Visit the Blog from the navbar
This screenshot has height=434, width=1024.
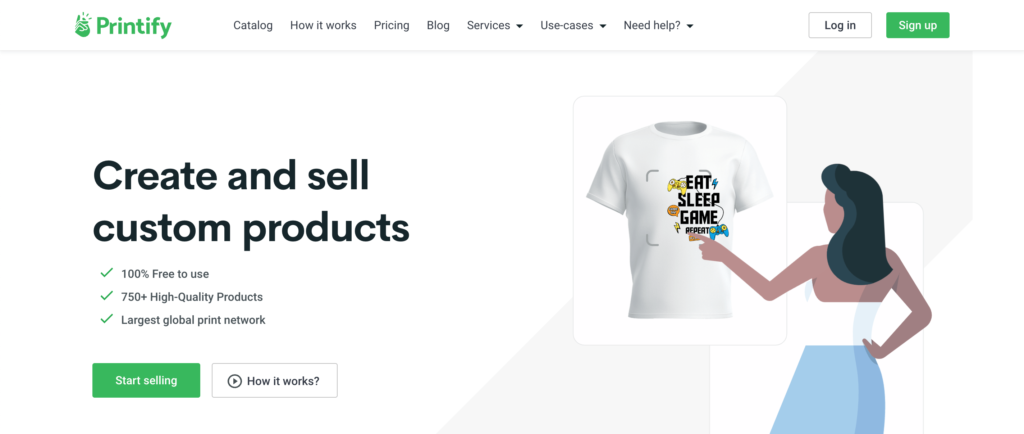pos(438,26)
